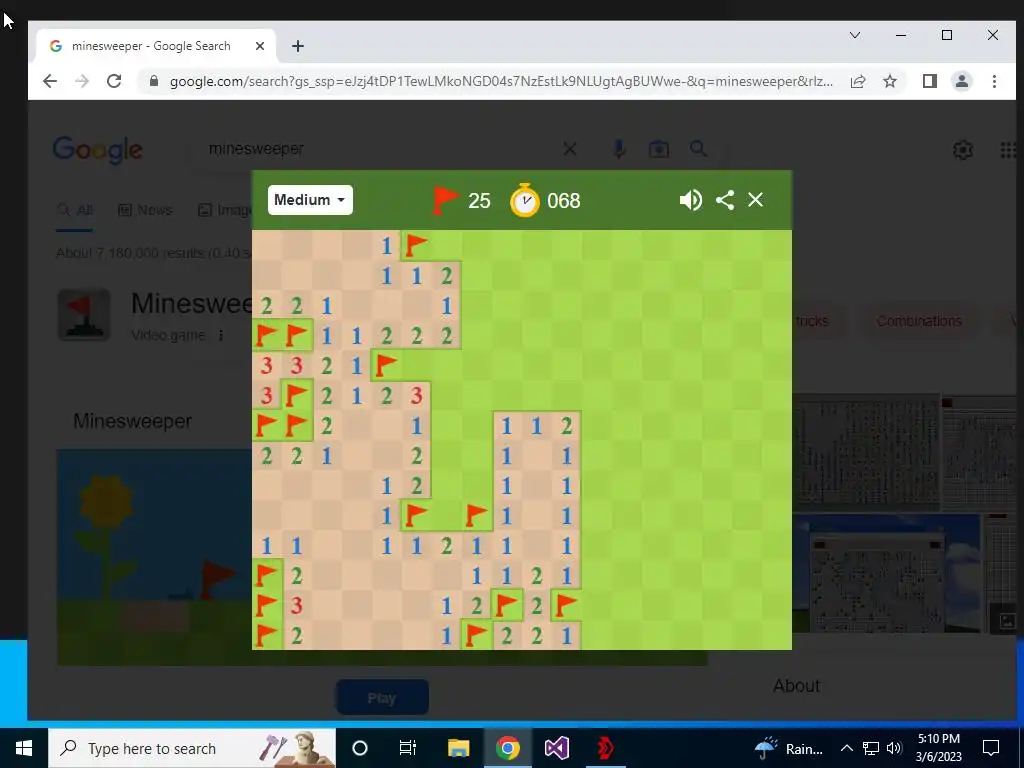Click the Google search magnifier icon
Image resolution: width=1024 pixels, height=768 pixels.
[x=699, y=149]
